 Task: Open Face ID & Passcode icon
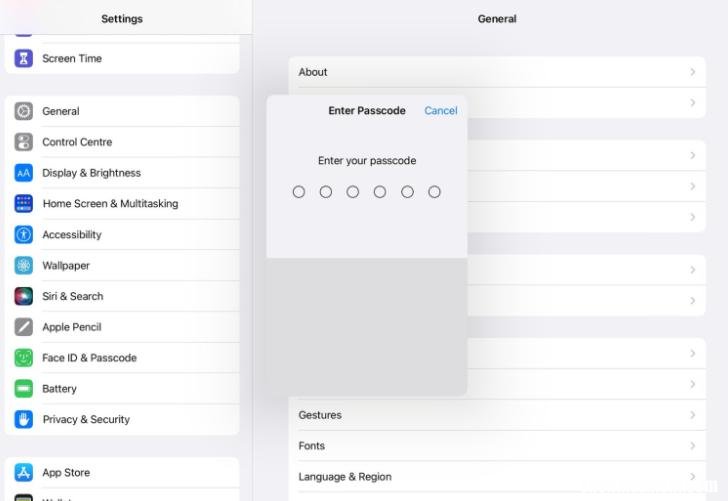pos(24,358)
